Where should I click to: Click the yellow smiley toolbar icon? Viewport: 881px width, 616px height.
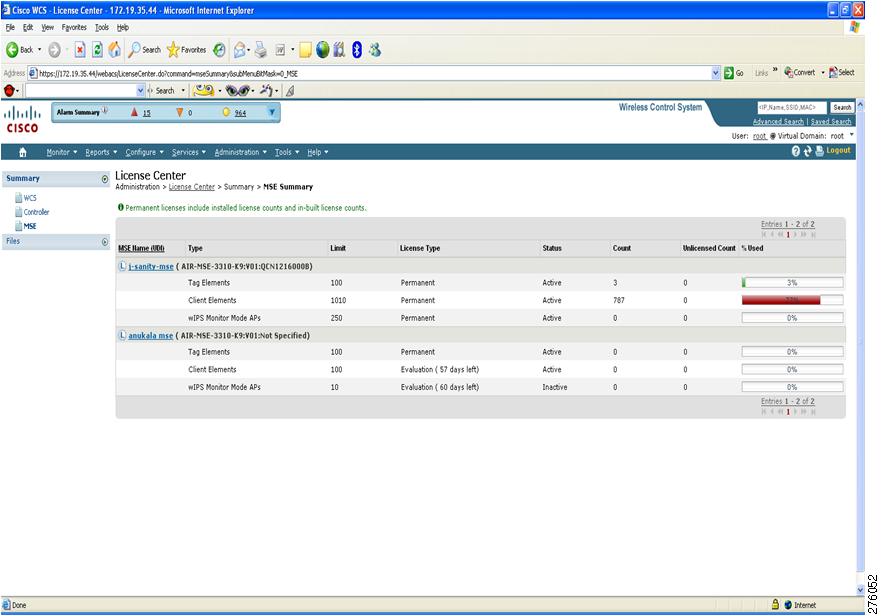203,90
